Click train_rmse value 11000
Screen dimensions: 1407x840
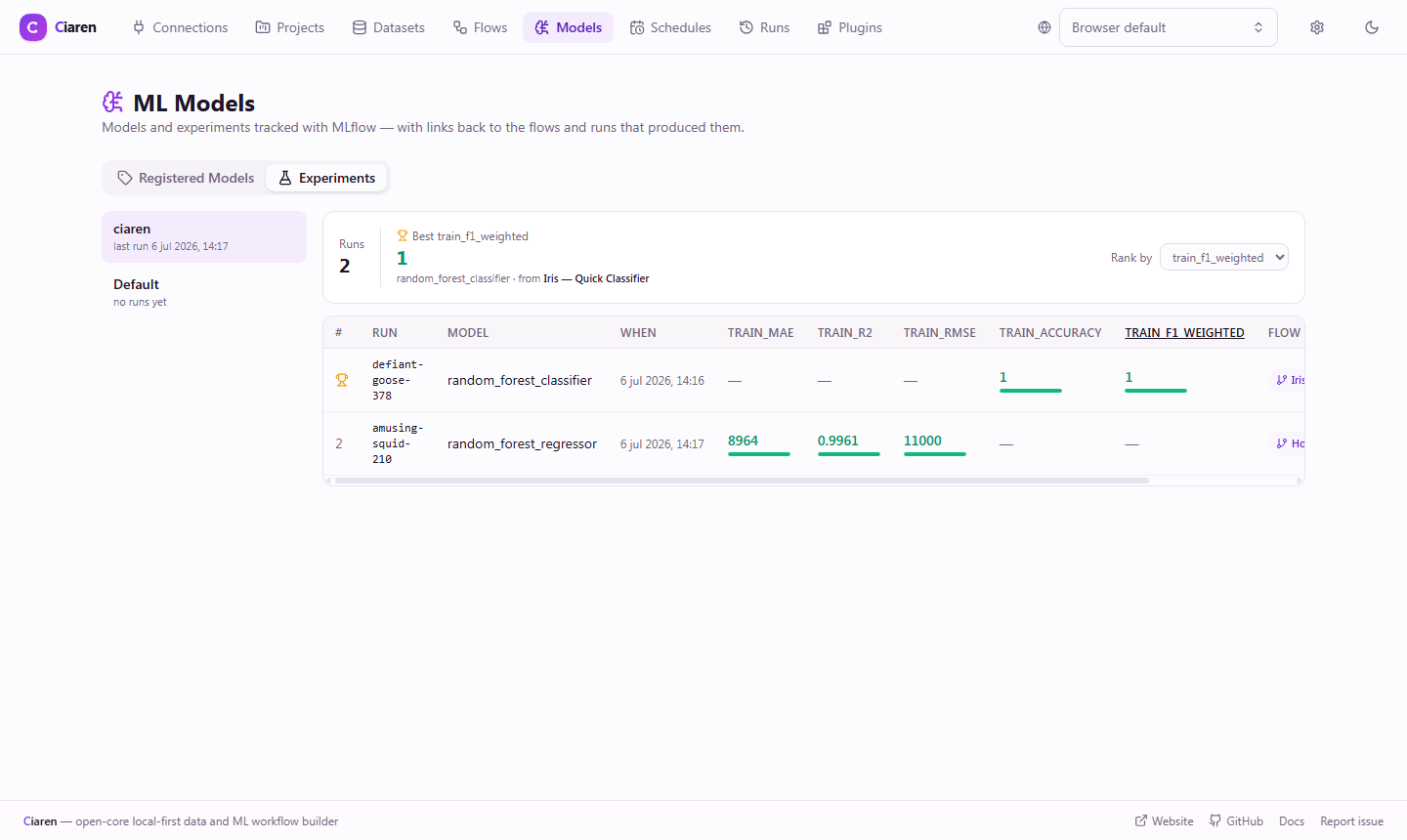click(x=922, y=441)
